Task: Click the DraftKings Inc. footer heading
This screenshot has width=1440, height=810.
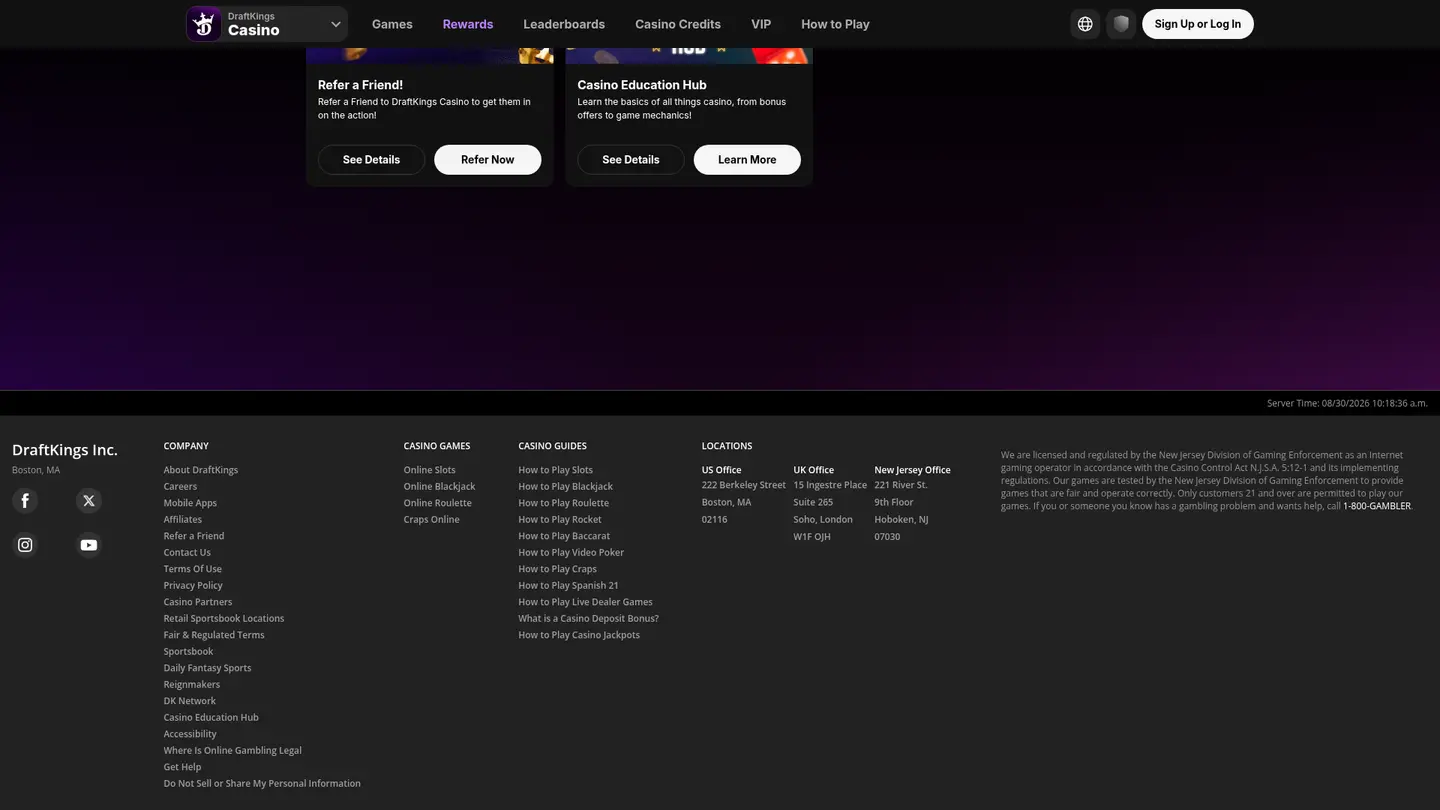Action: point(65,450)
